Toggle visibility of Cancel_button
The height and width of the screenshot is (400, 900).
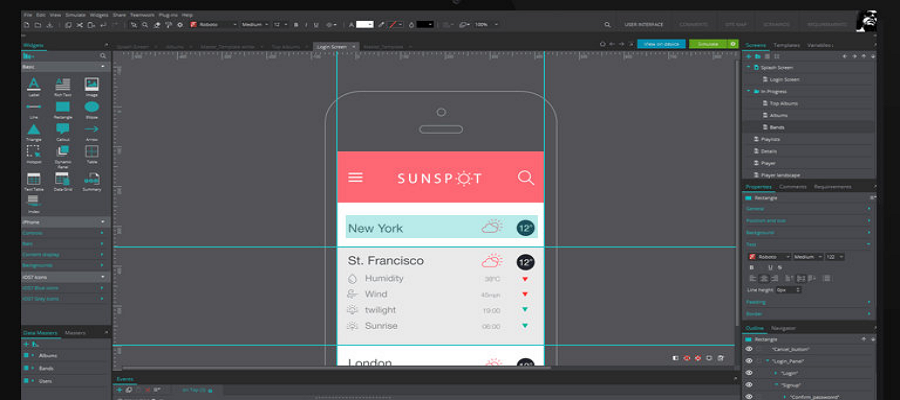pos(748,349)
